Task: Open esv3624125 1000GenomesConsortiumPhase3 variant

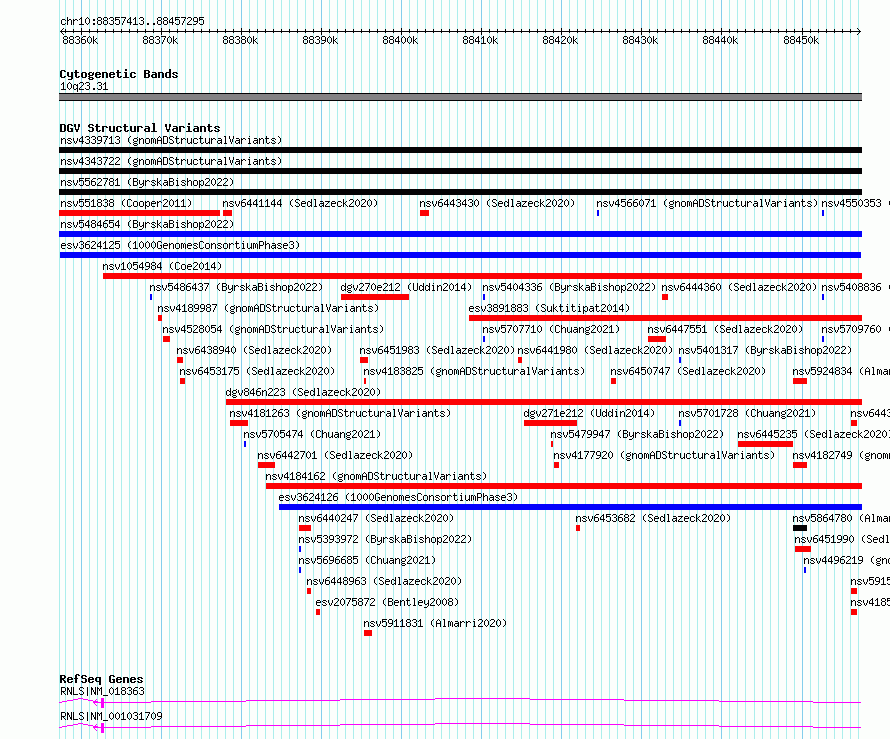Action: tap(180, 245)
